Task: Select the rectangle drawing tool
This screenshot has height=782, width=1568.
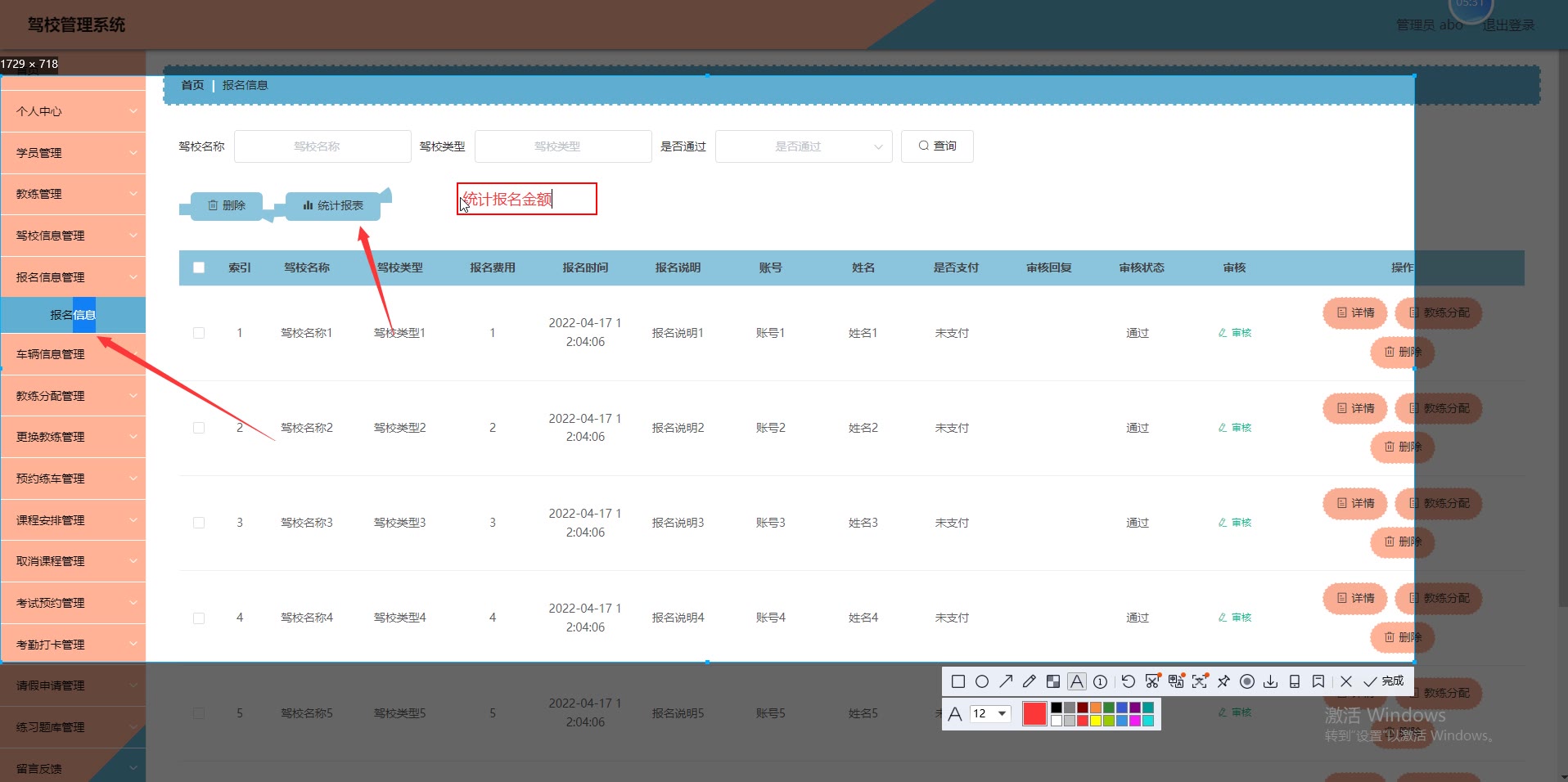Action: pyautogui.click(x=958, y=681)
